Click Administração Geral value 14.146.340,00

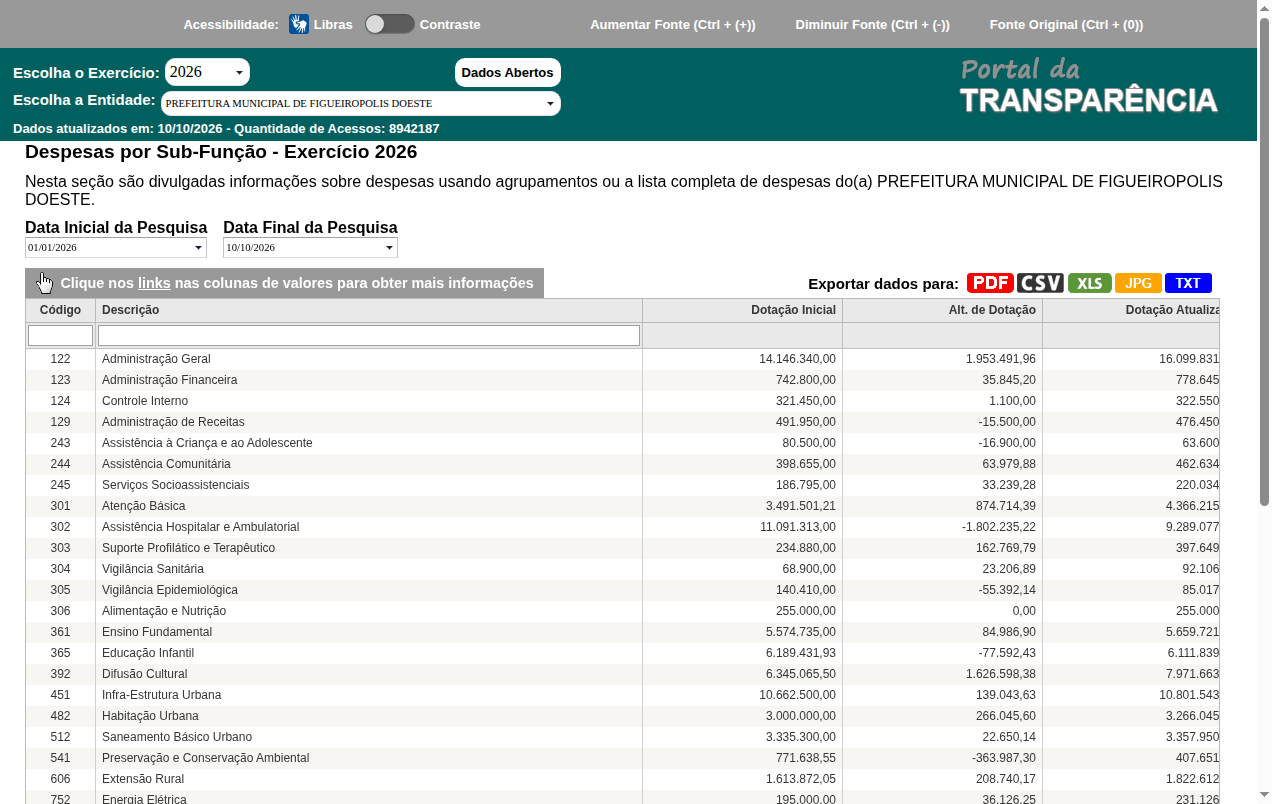tap(797, 359)
